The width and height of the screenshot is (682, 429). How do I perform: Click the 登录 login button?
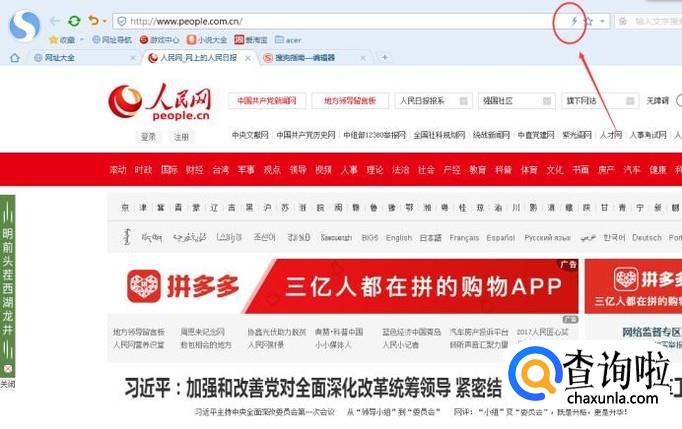[x=148, y=137]
